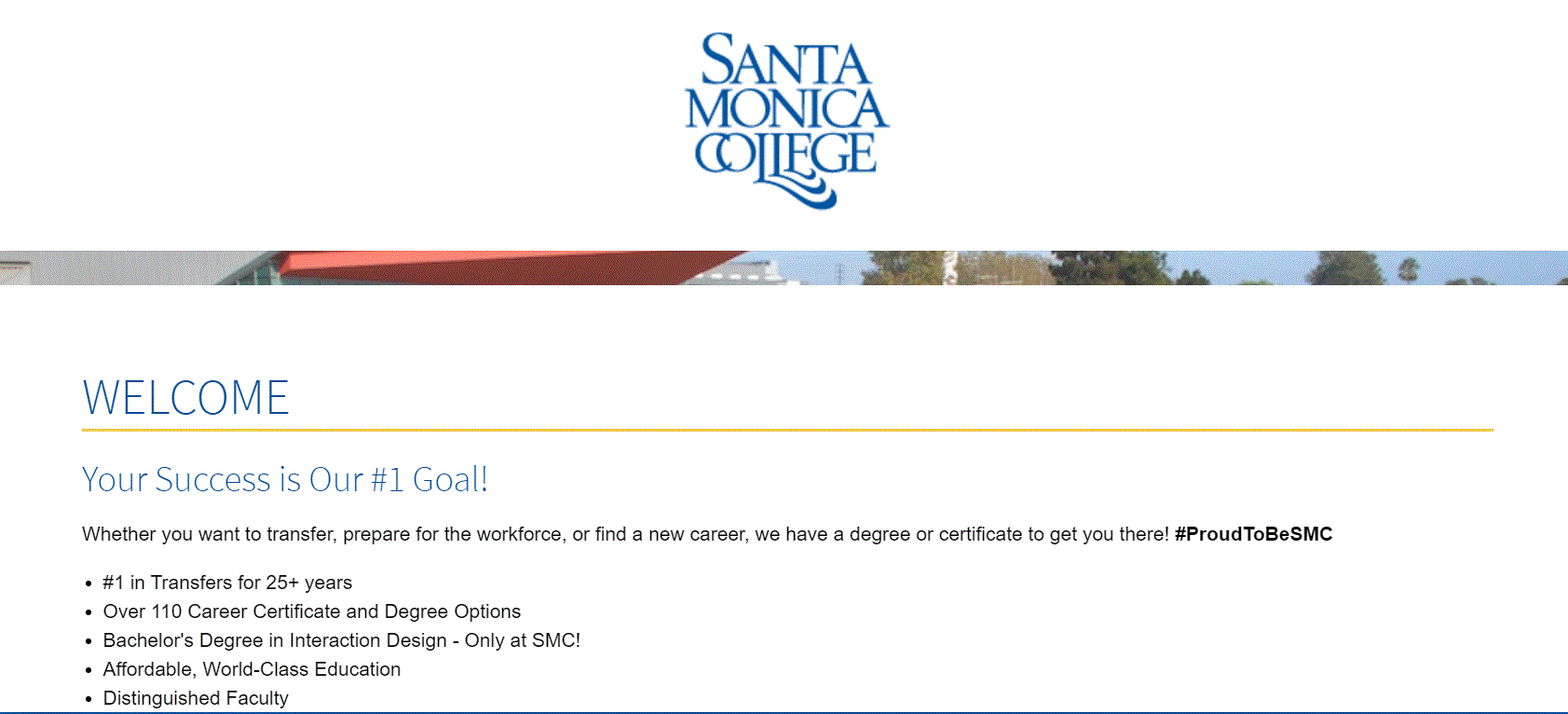Click the Santa Monica College logo

point(787,120)
